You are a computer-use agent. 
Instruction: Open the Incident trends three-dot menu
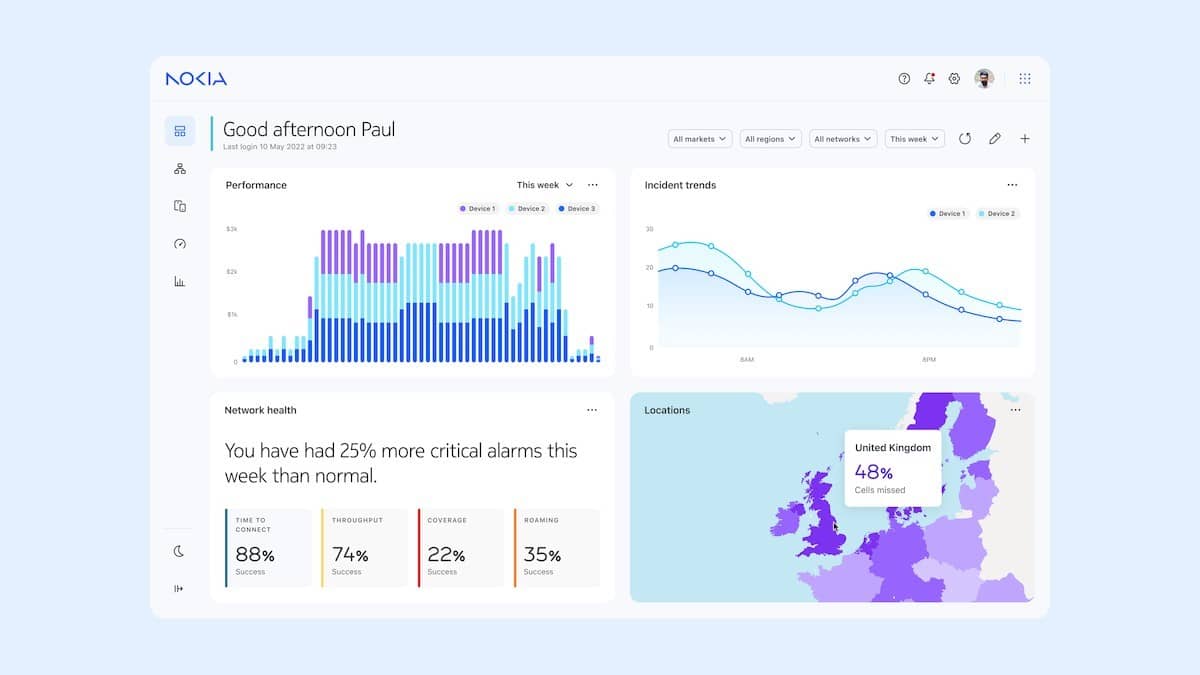(x=1012, y=185)
